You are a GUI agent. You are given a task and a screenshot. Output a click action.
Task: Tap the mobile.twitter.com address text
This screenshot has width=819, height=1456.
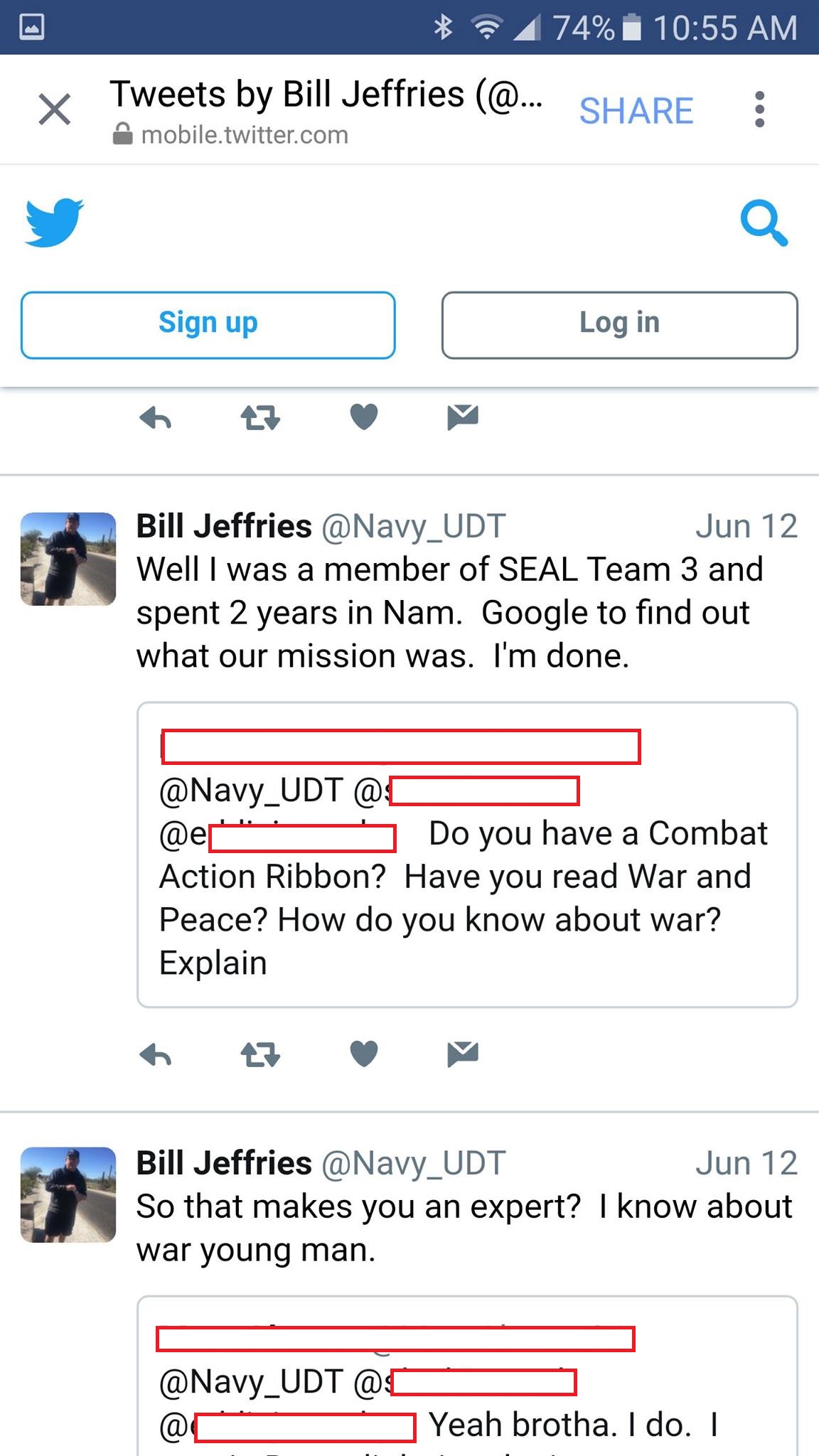tap(245, 135)
